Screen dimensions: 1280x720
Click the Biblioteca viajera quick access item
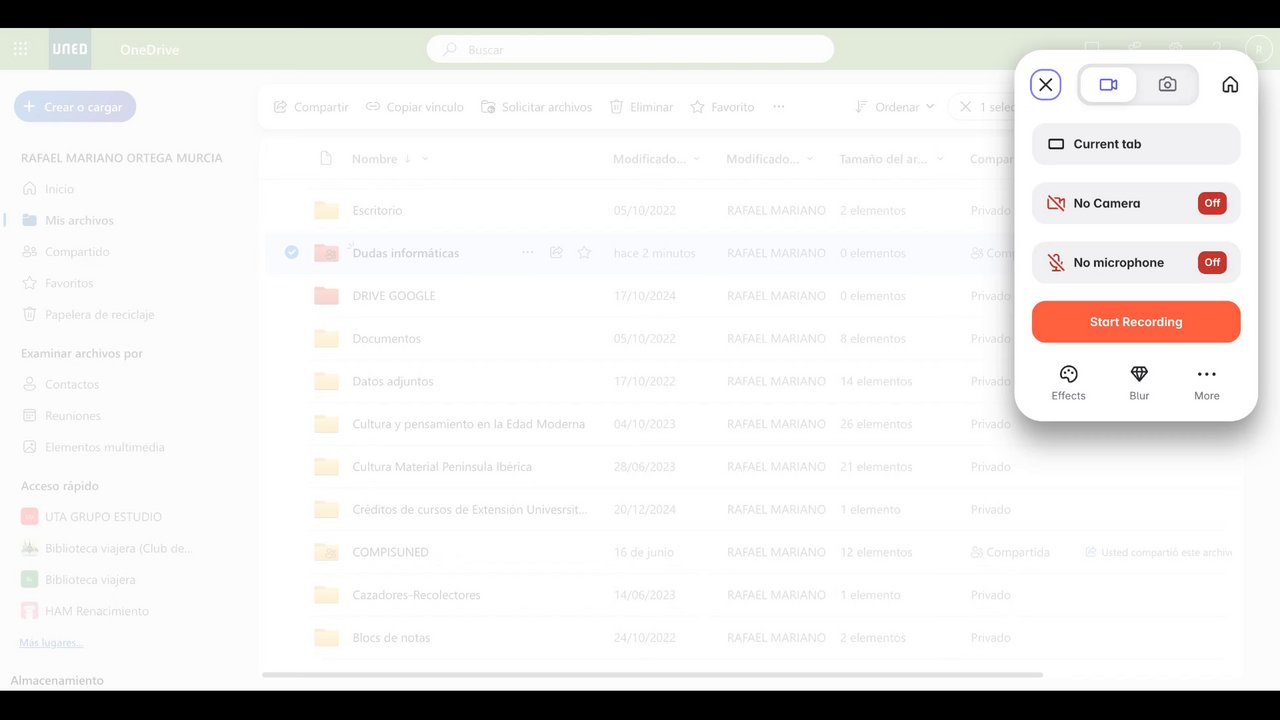point(90,580)
